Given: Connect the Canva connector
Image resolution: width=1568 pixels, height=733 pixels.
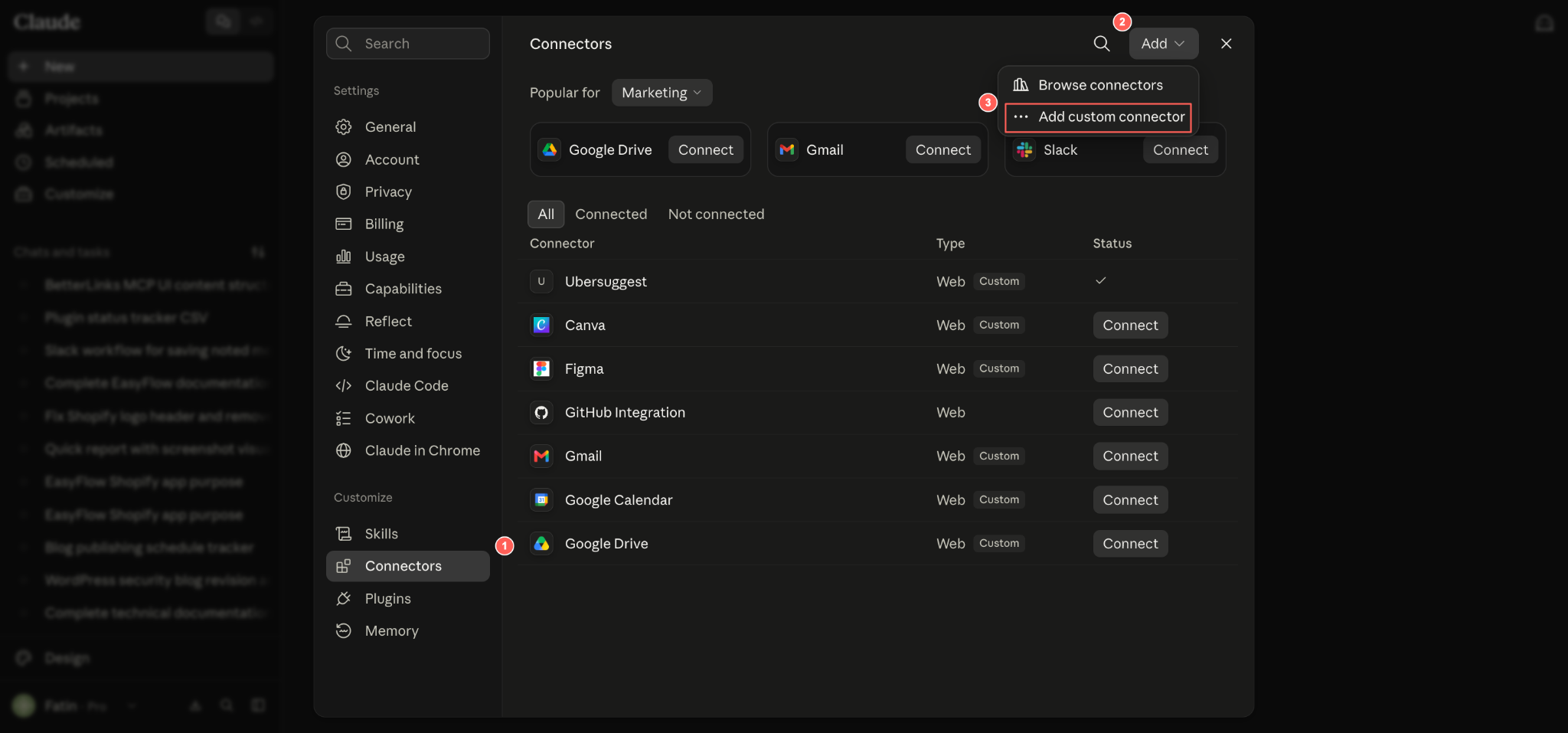Looking at the screenshot, I should coord(1130,325).
